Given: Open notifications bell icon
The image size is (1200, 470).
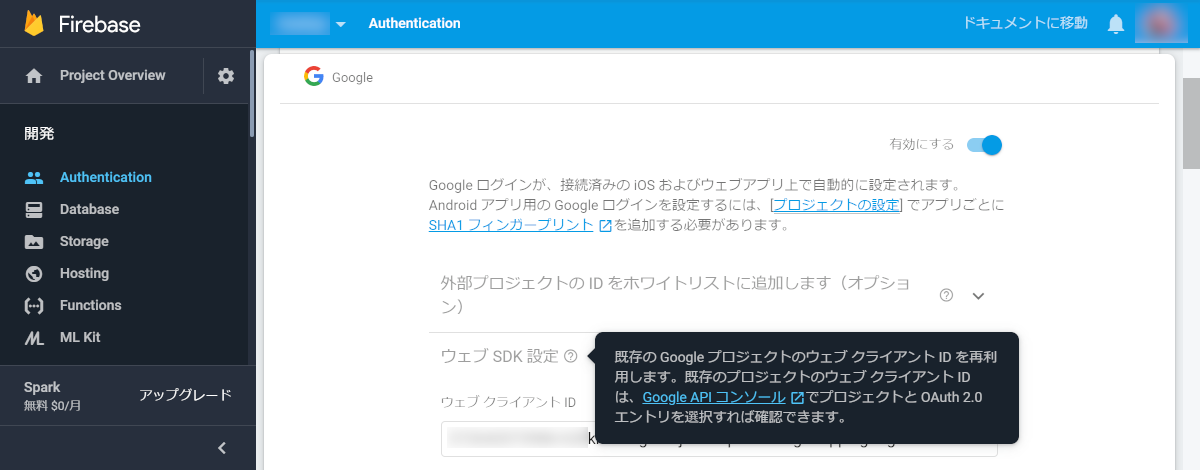Looking at the screenshot, I should click(1116, 23).
